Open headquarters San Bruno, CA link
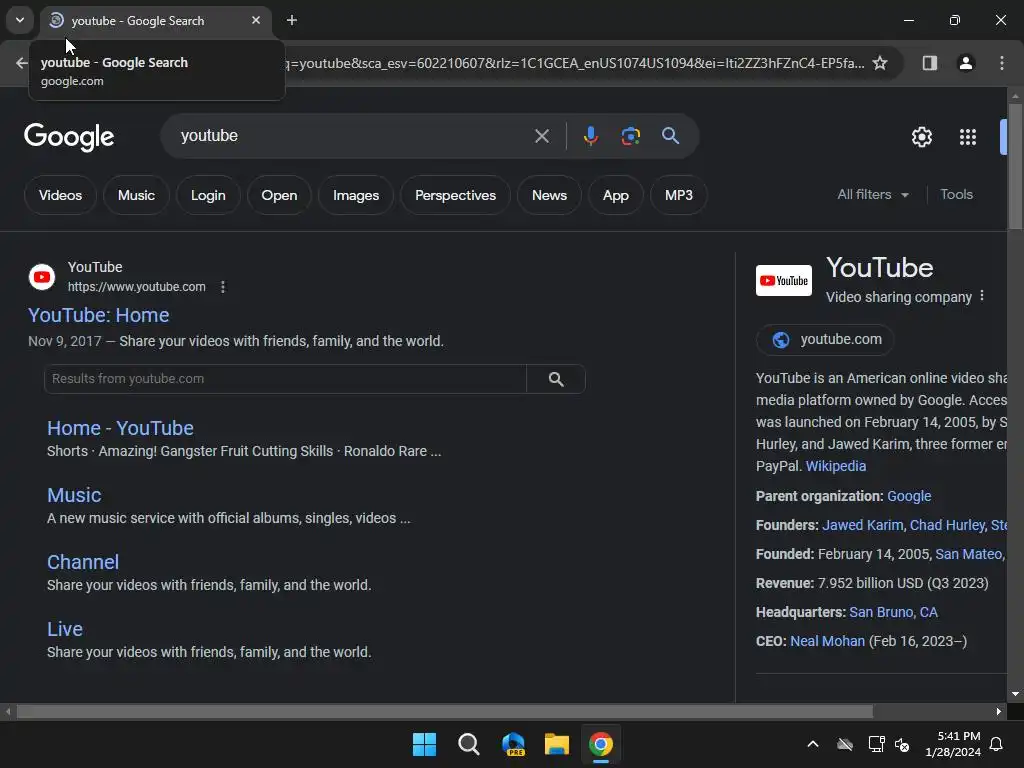 pyautogui.click(x=893, y=613)
